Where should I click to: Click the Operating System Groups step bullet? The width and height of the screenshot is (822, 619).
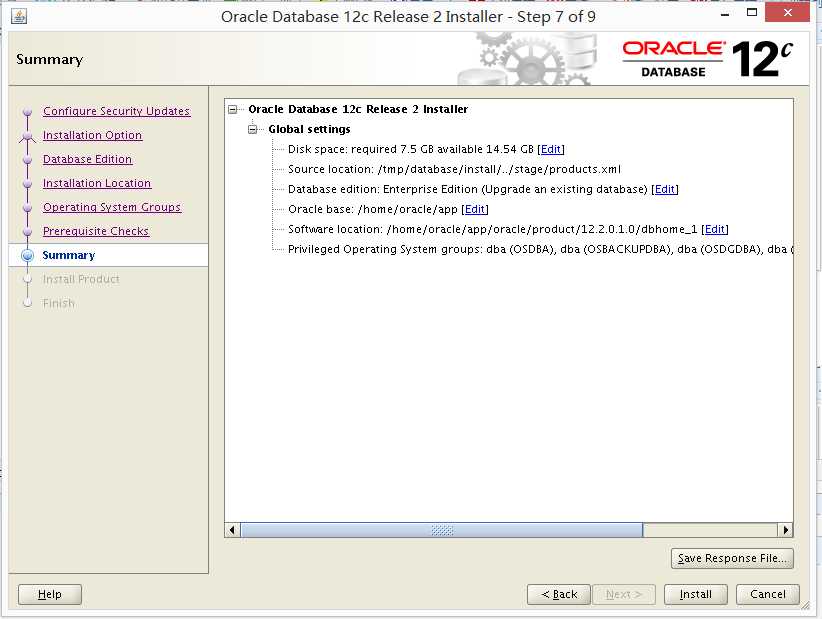point(27,208)
